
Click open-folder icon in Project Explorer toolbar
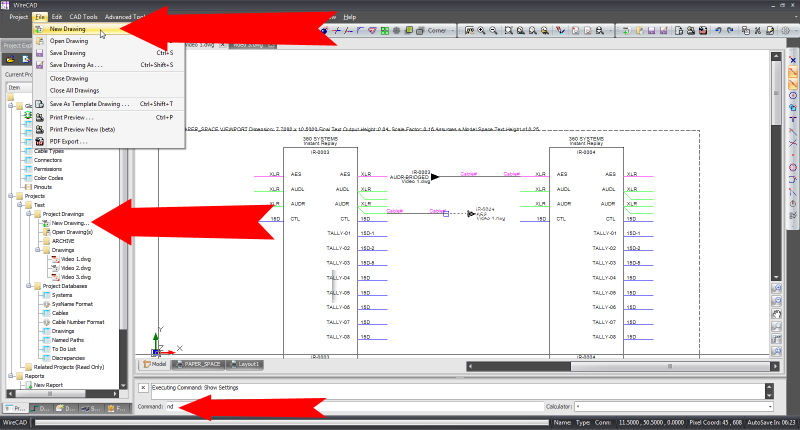click(10, 60)
